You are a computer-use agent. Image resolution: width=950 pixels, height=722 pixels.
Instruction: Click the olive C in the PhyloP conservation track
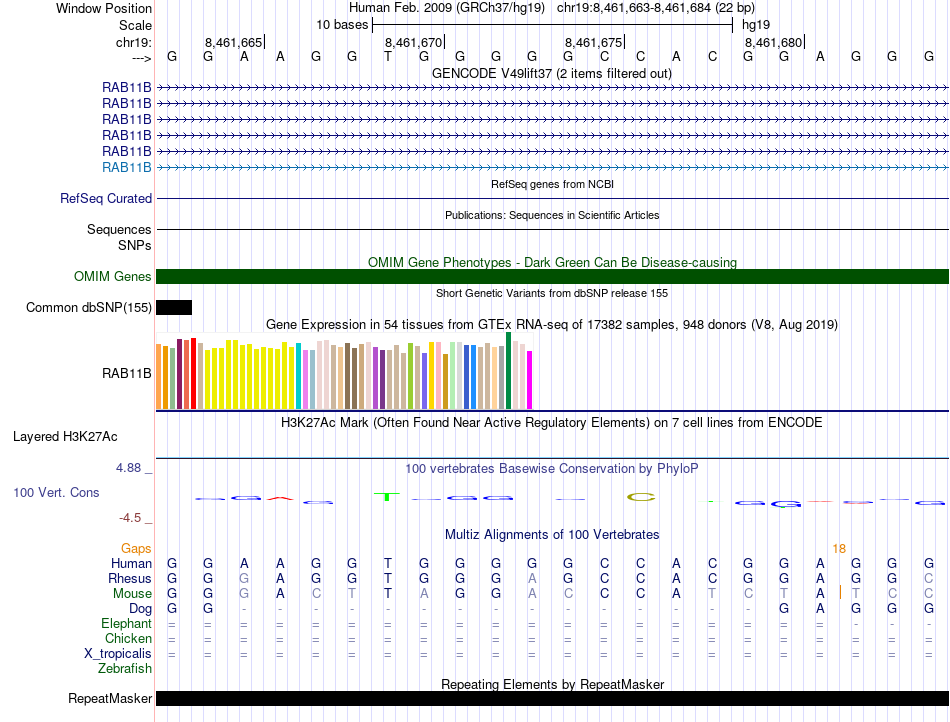(640, 496)
